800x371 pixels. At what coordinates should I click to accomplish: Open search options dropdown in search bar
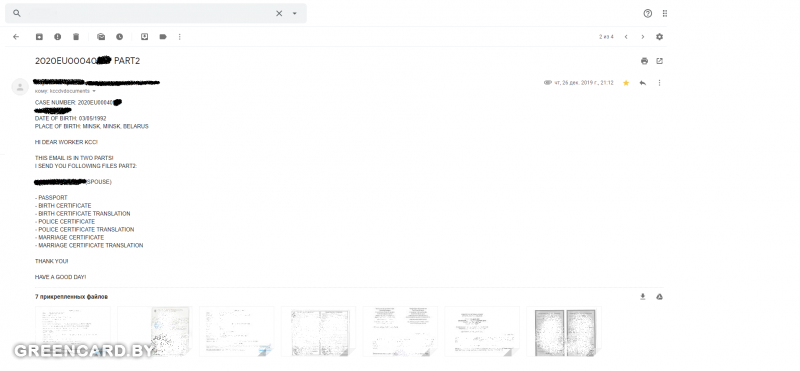coord(294,14)
